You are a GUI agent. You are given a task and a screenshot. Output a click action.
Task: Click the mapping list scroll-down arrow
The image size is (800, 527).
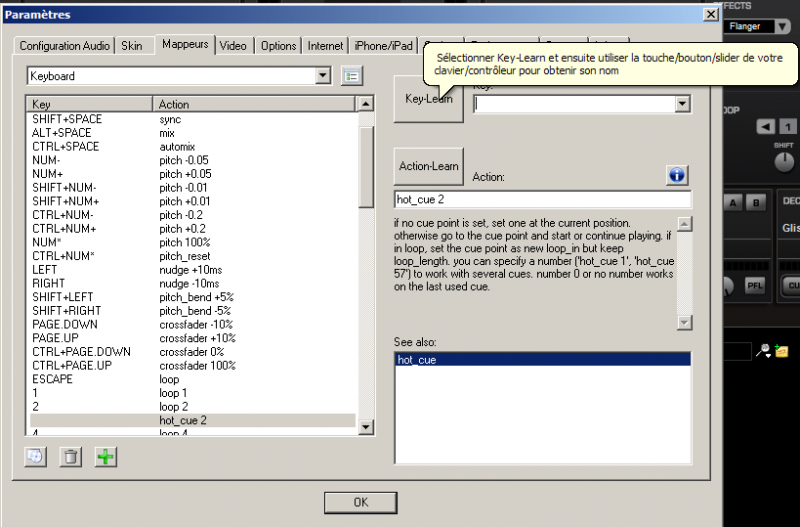click(x=366, y=426)
